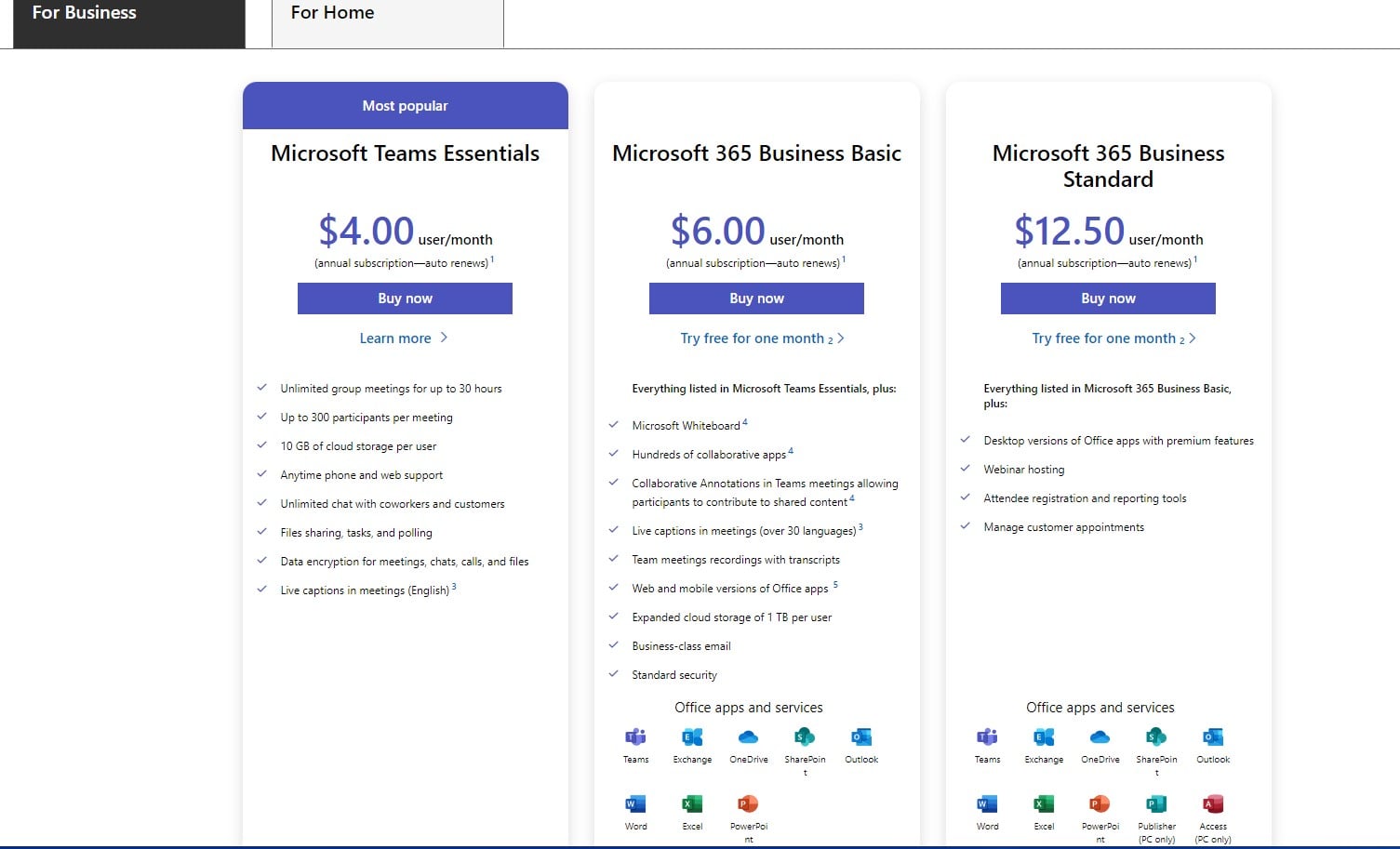Click the Microsoft 365 Business Standard heading
The image size is (1400, 849).
click(x=1108, y=166)
